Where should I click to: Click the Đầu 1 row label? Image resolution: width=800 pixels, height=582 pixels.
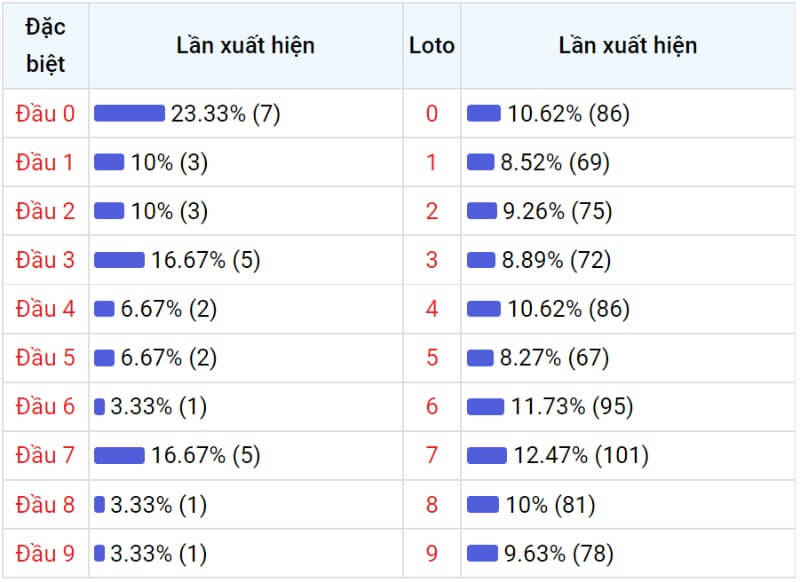point(44,162)
